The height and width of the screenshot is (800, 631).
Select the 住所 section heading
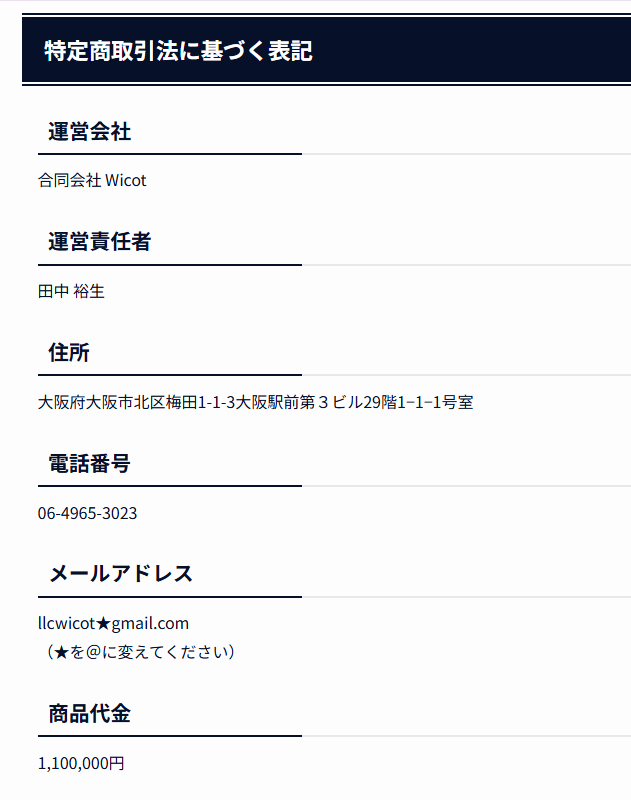coord(69,352)
